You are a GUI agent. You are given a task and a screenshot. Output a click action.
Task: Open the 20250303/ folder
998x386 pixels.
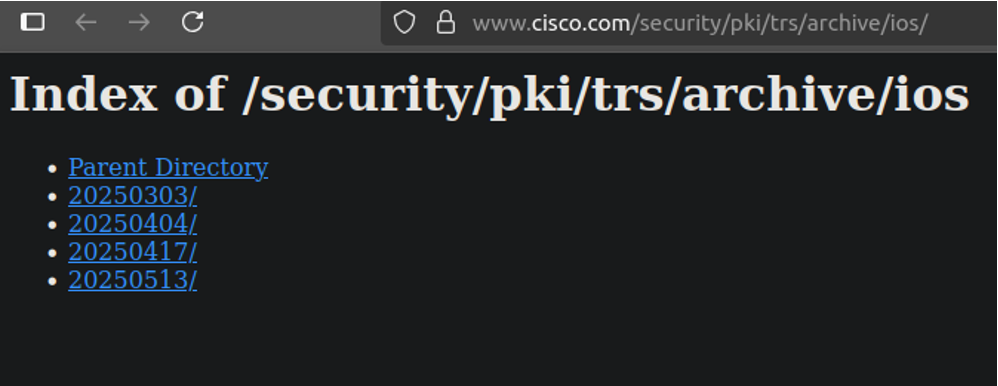[132, 196]
